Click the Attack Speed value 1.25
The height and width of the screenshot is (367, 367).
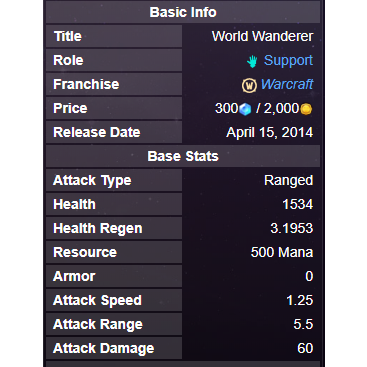(300, 300)
